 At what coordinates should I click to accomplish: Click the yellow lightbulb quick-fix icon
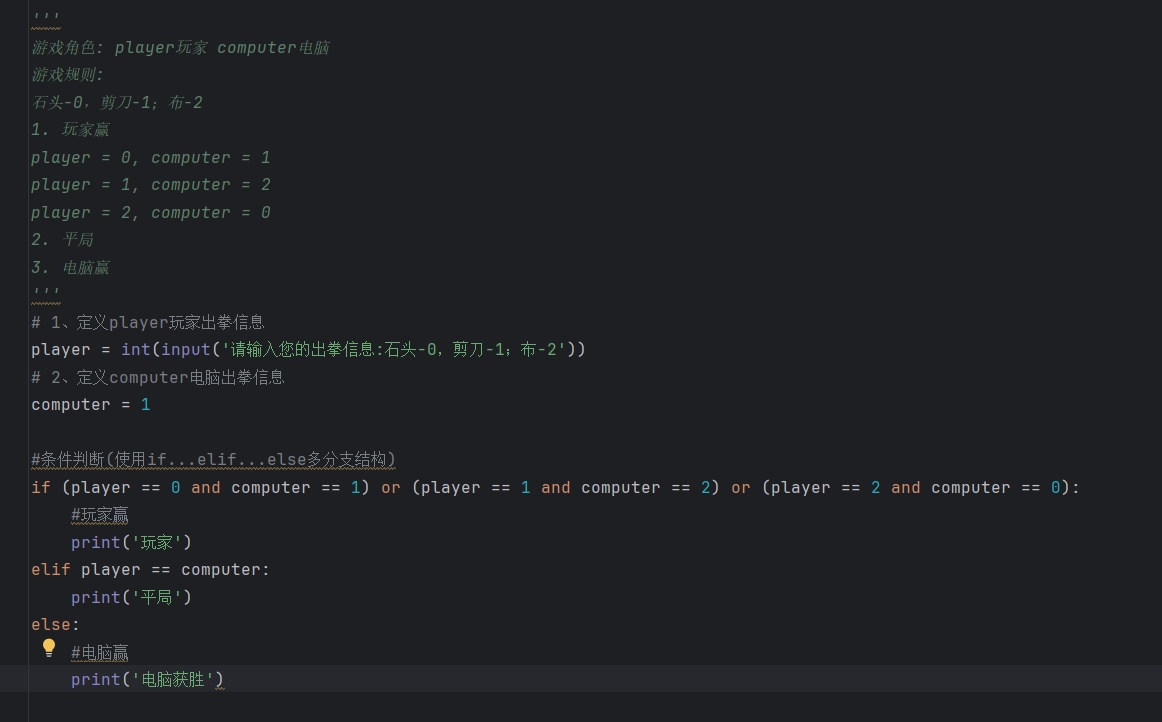(x=49, y=648)
